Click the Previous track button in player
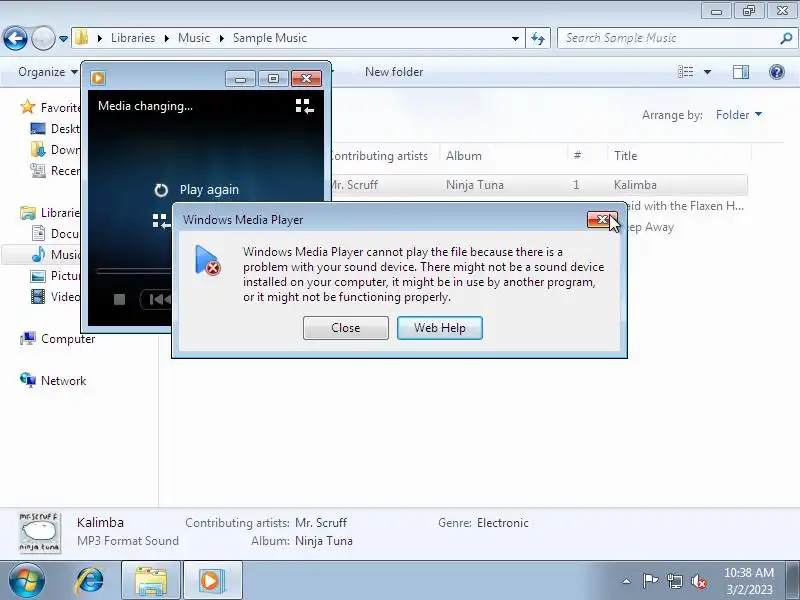 [159, 299]
